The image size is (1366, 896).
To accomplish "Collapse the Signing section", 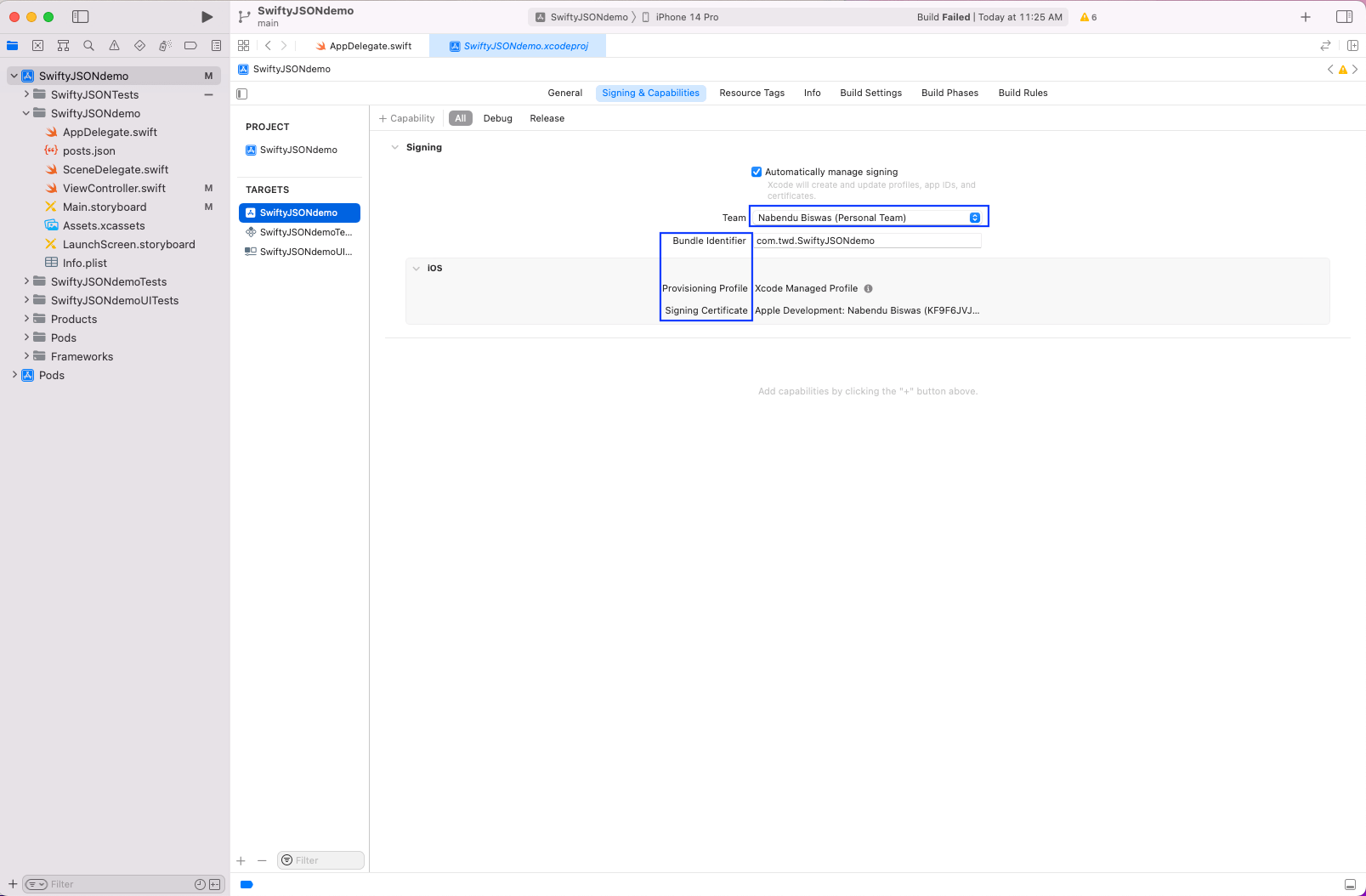I will point(394,147).
